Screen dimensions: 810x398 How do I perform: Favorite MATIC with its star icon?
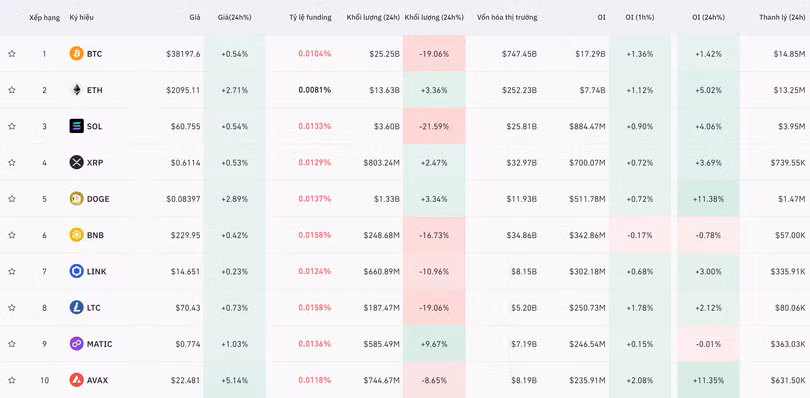[11, 344]
